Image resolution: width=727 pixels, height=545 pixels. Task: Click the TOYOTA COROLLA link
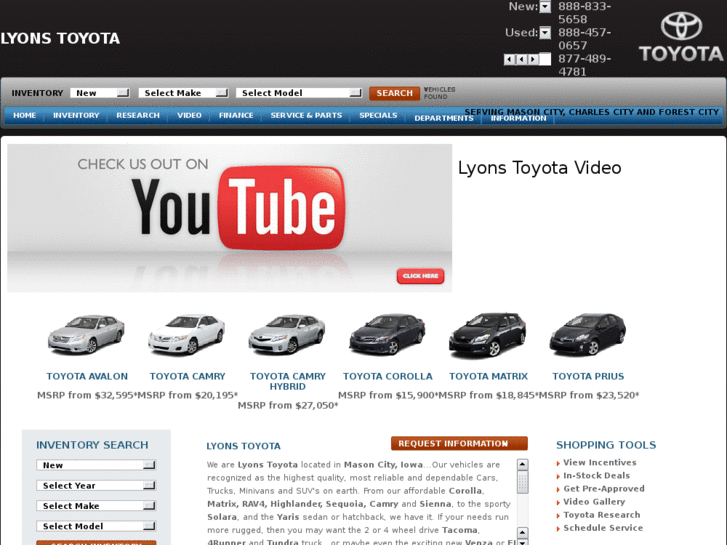coord(388,376)
